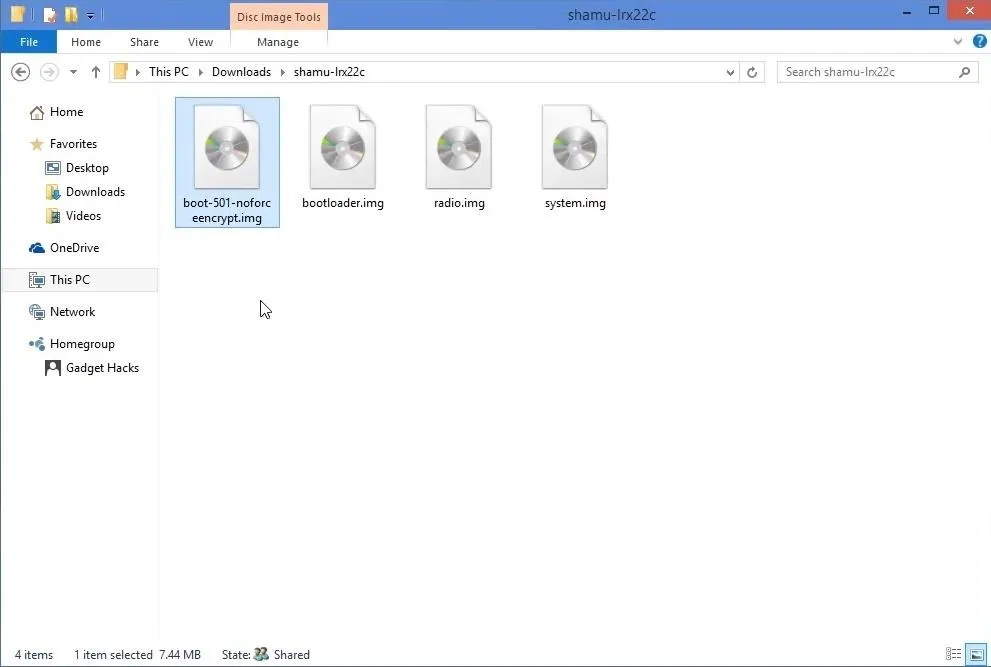Click the New Folder quick access icon
Image resolution: width=991 pixels, height=667 pixels.
pos(71,15)
